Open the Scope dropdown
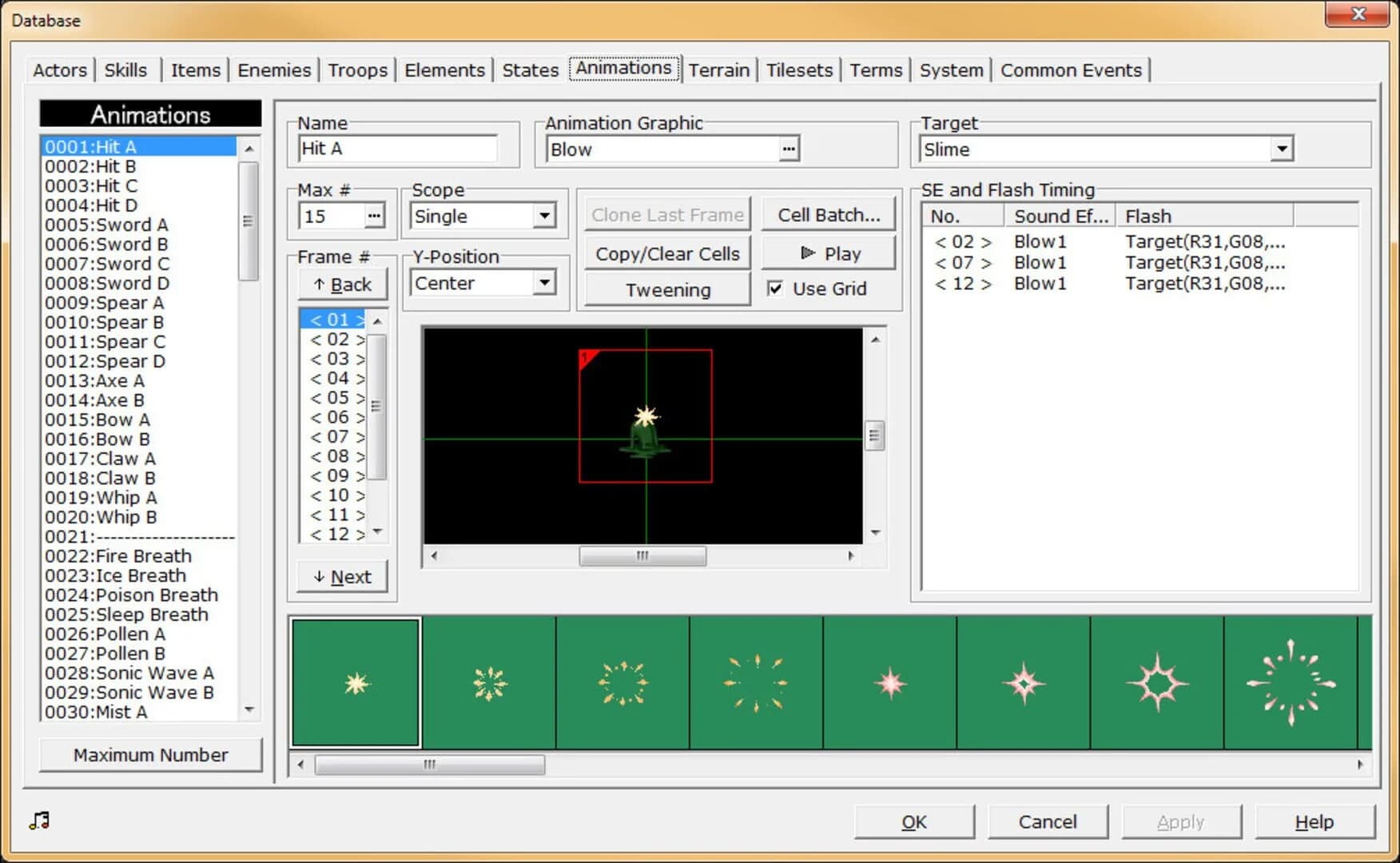Image resolution: width=1400 pixels, height=863 pixels. click(x=544, y=216)
